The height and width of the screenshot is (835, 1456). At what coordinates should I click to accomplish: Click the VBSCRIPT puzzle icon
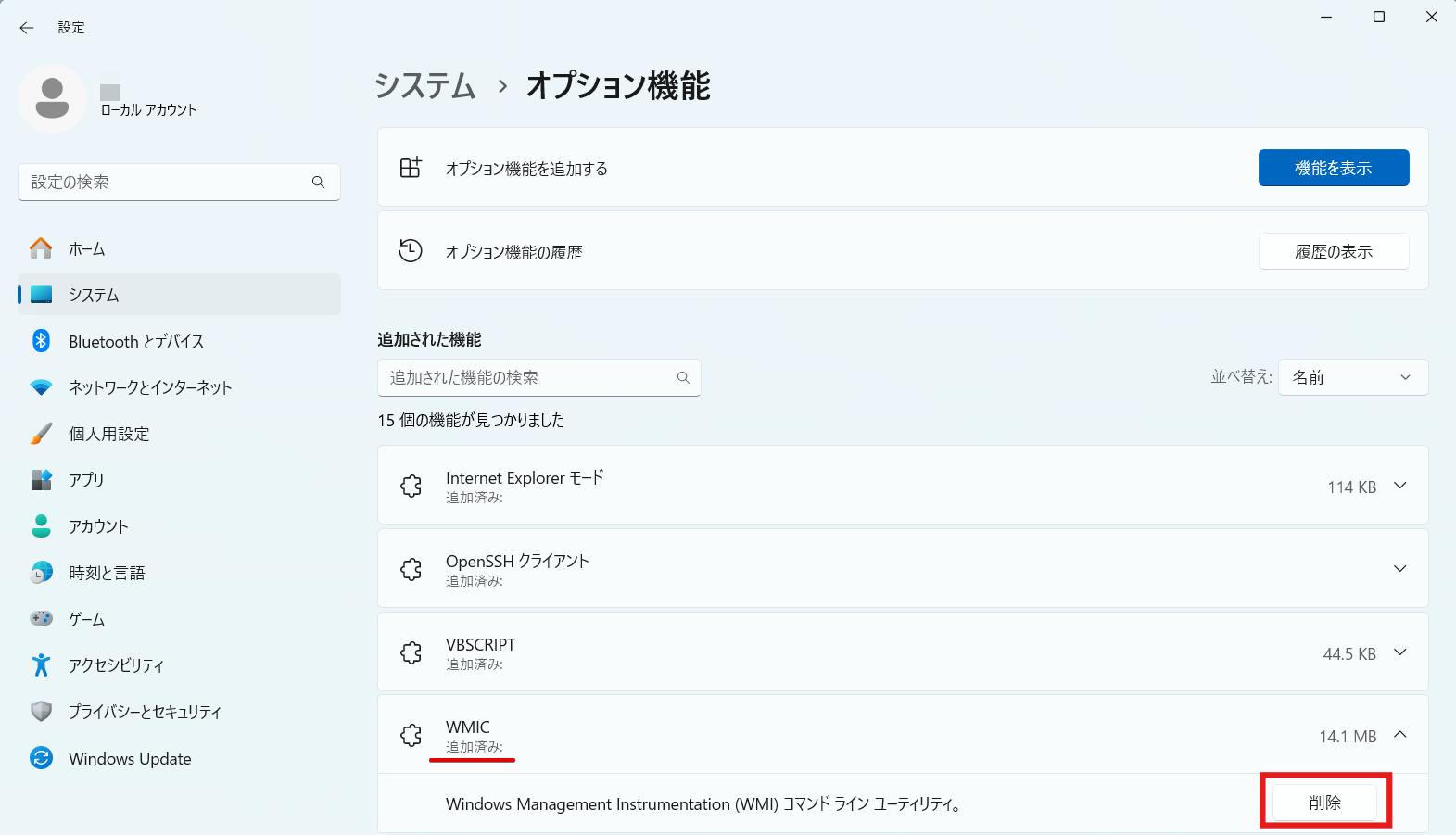(411, 652)
